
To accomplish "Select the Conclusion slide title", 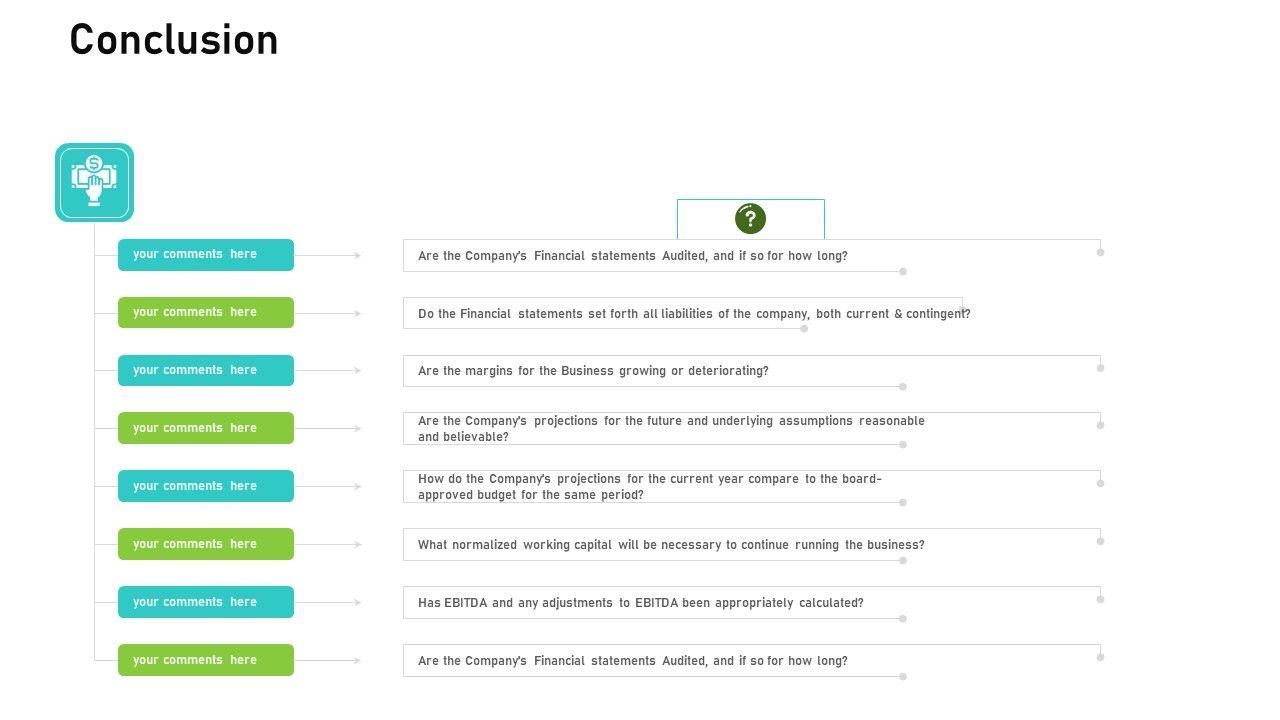I will 174,40.
